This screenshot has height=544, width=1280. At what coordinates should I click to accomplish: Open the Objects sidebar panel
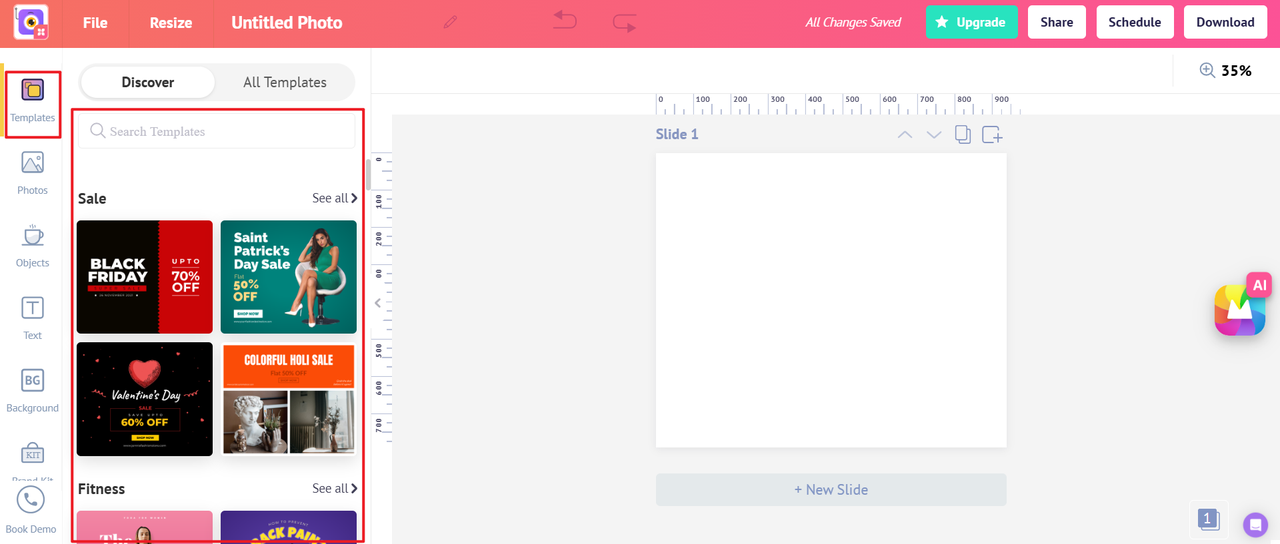(x=32, y=246)
